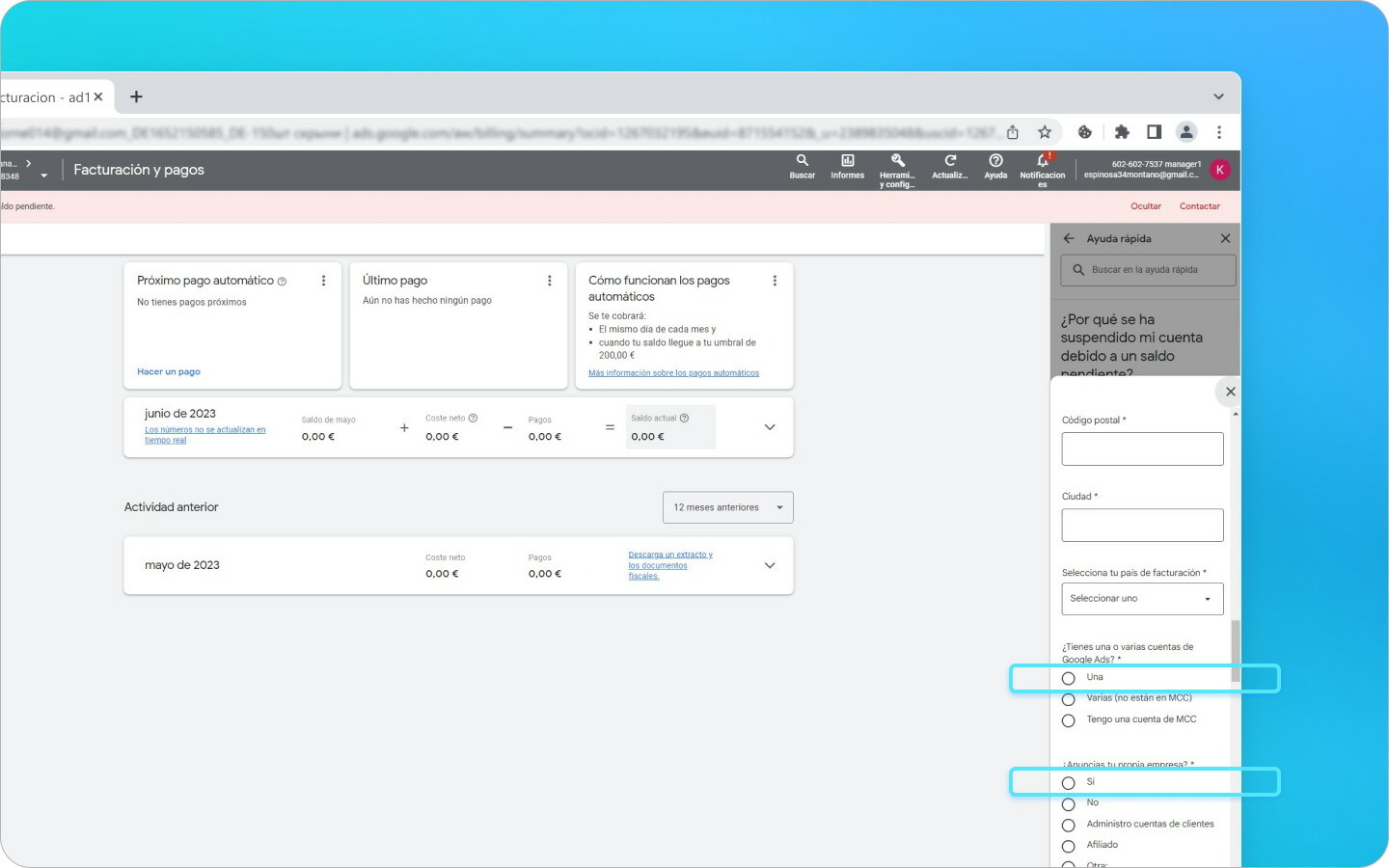Click Descarga un extracto y documentos fiscales

click(x=670, y=565)
